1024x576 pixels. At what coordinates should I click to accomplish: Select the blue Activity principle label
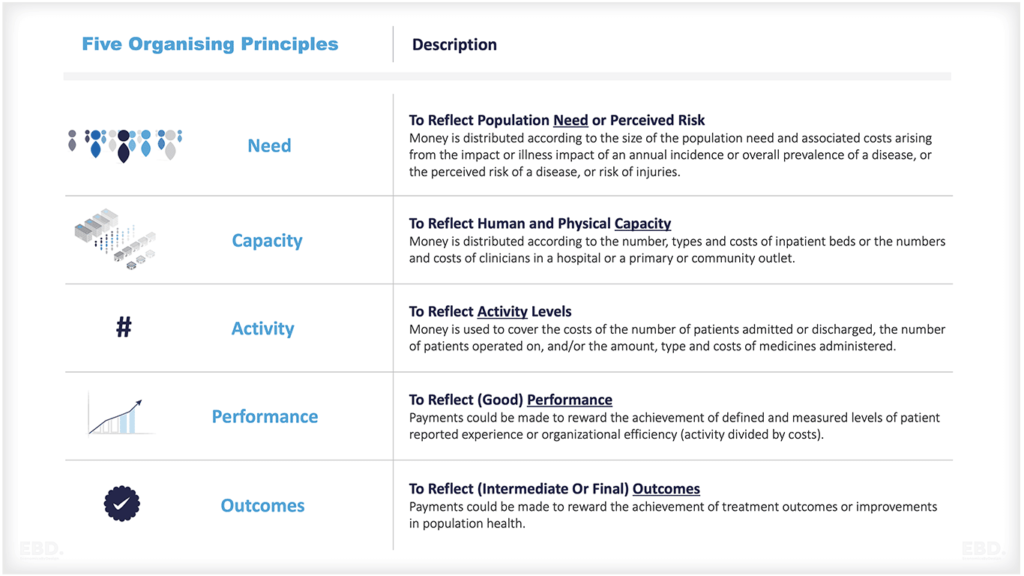(x=263, y=328)
